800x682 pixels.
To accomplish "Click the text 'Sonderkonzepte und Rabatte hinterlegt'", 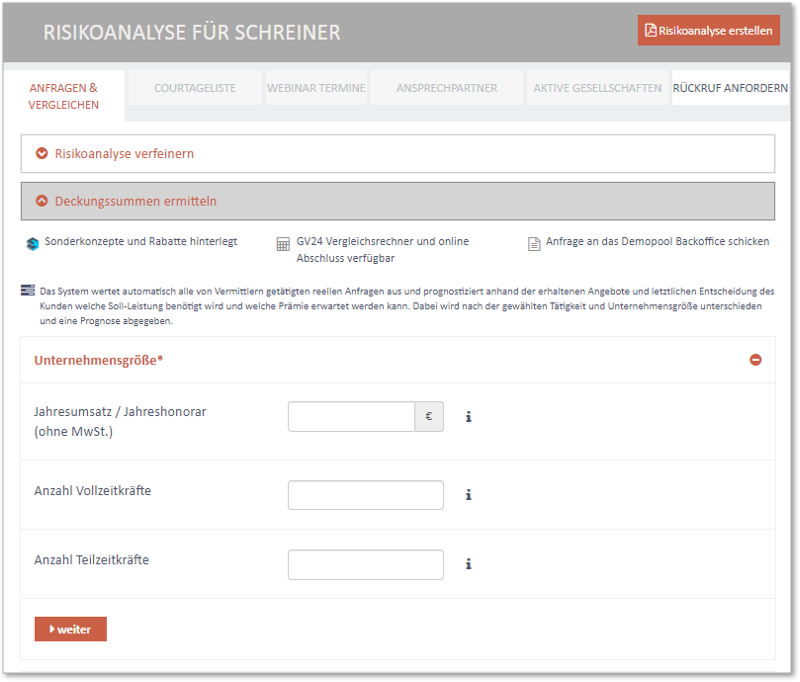I will point(141,241).
